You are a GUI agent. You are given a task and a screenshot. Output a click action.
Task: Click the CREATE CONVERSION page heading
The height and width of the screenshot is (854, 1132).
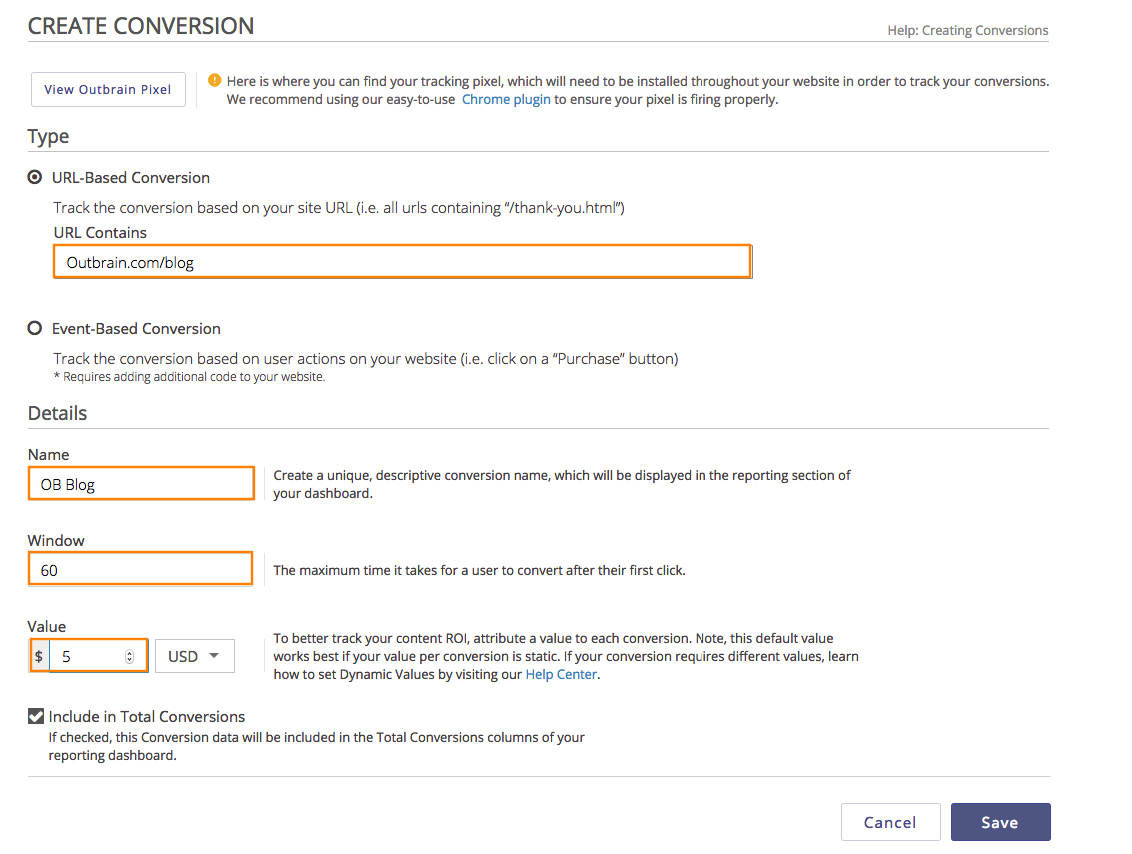pyautogui.click(x=141, y=26)
